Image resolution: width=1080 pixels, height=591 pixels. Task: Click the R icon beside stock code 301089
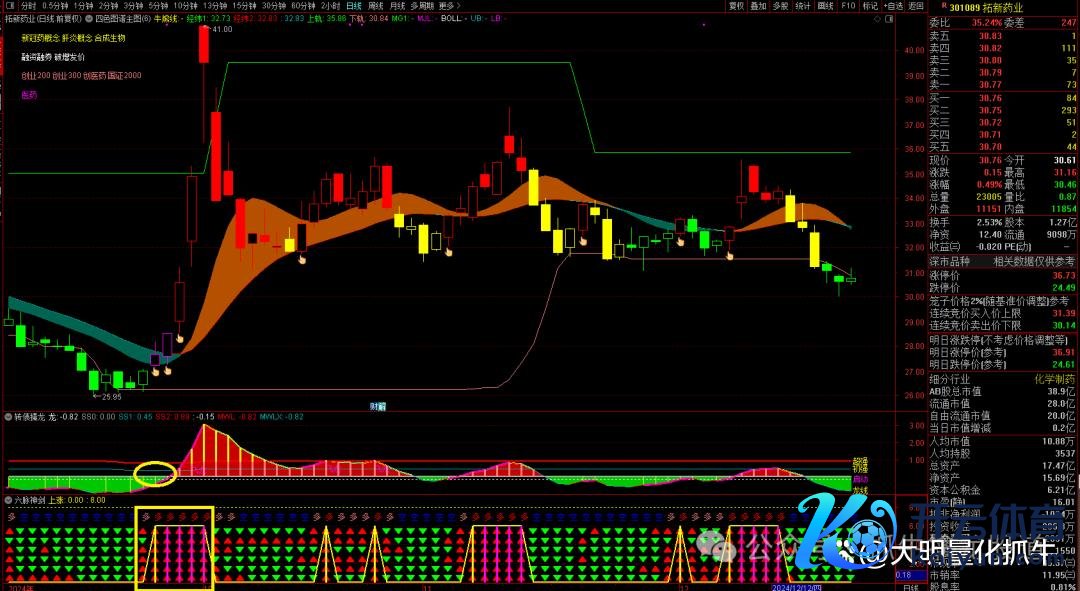[945, 6]
